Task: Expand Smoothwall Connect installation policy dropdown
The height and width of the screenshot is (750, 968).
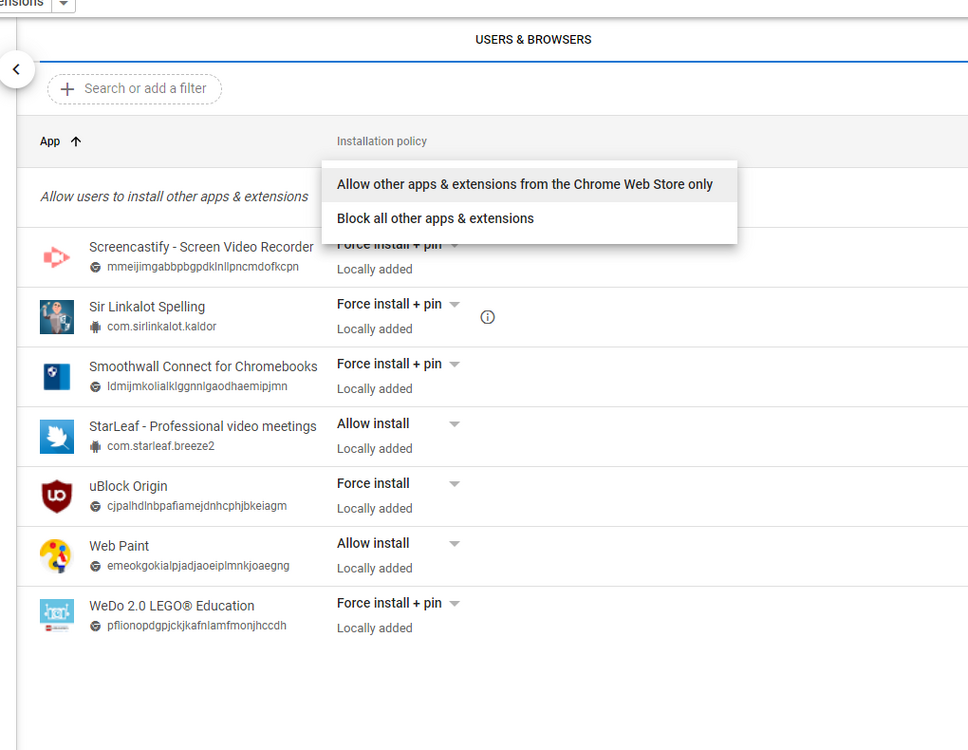Action: click(454, 364)
